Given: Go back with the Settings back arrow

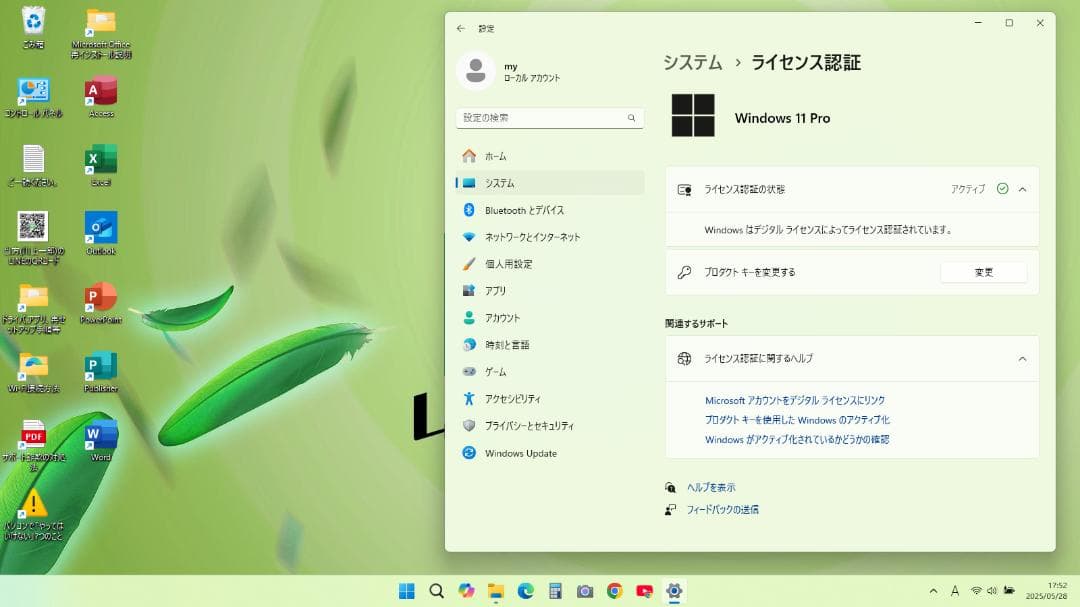Looking at the screenshot, I should pos(461,28).
